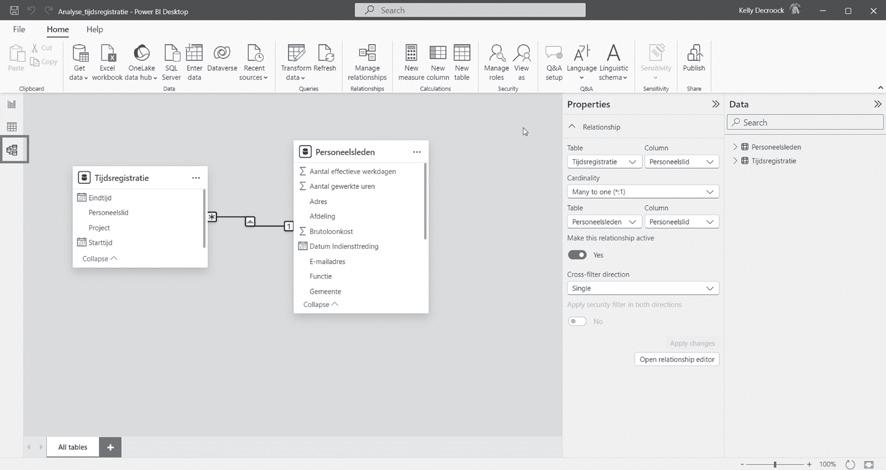Screen dimensions: 886x470
Task: Open second Table dropdown showing Personeelsleden
Action: point(604,222)
